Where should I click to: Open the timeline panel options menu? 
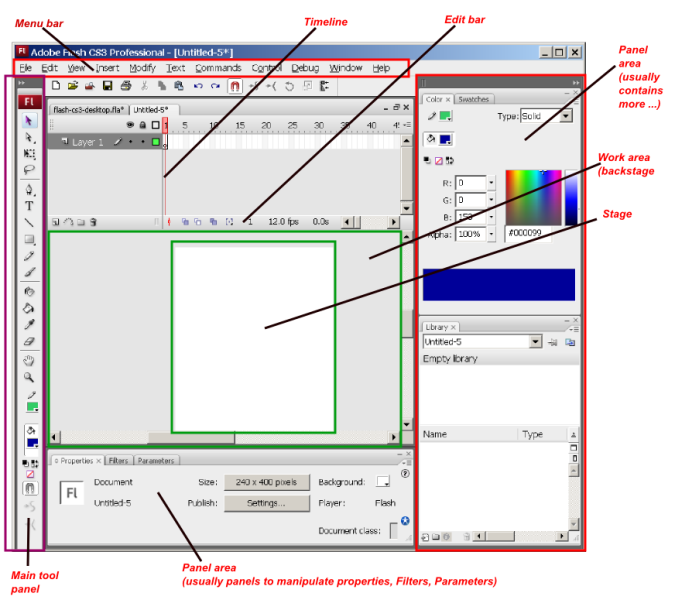[407, 125]
